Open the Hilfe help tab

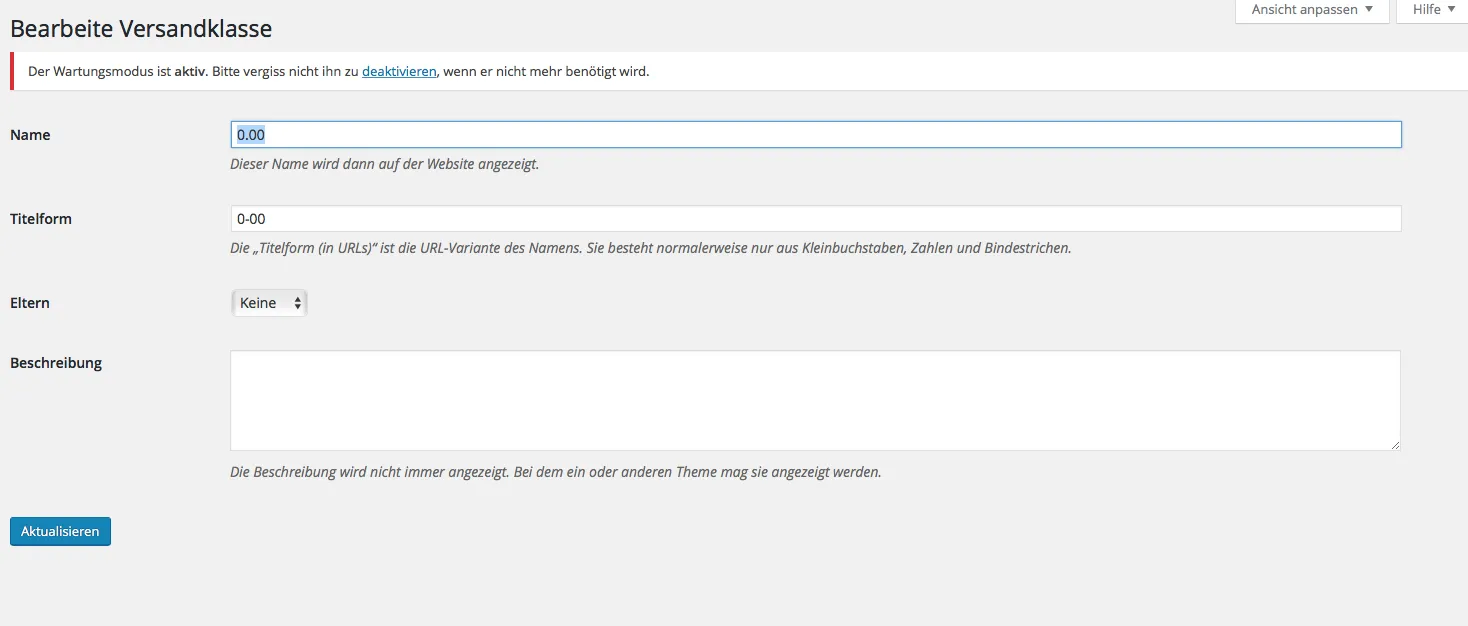click(1433, 10)
